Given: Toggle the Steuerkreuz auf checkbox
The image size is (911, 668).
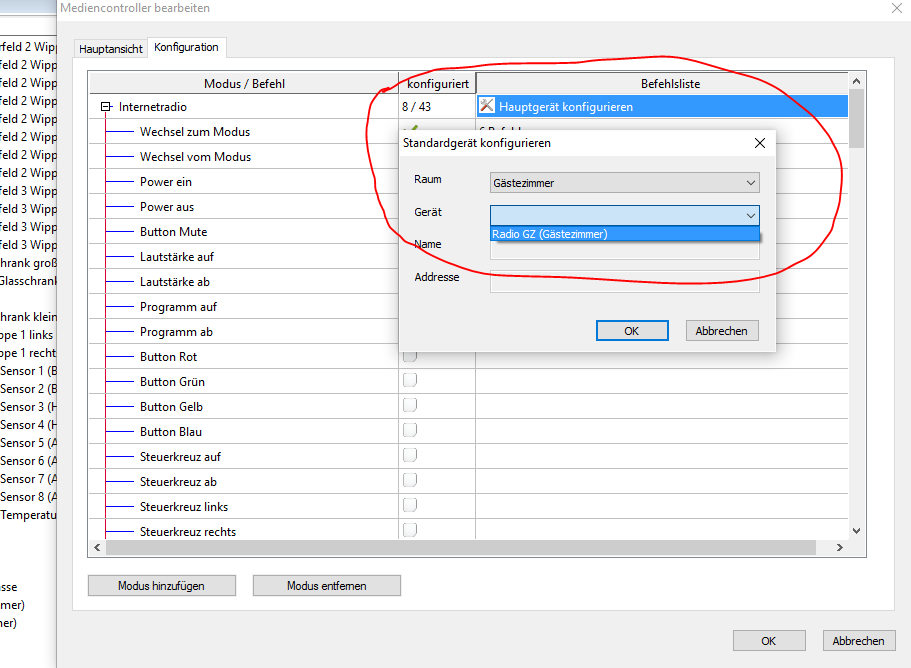Looking at the screenshot, I should pyautogui.click(x=410, y=455).
